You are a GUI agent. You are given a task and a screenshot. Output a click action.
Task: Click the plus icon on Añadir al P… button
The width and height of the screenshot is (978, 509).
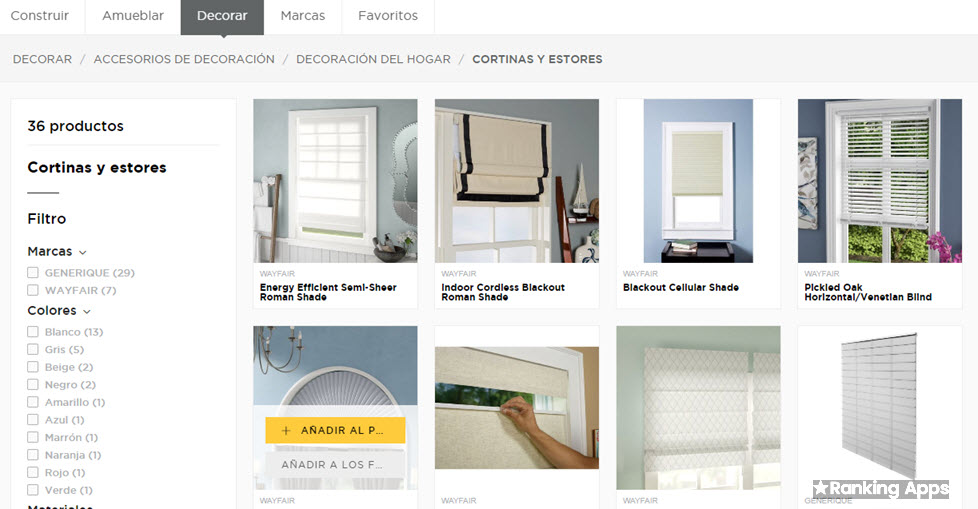tap(286, 430)
